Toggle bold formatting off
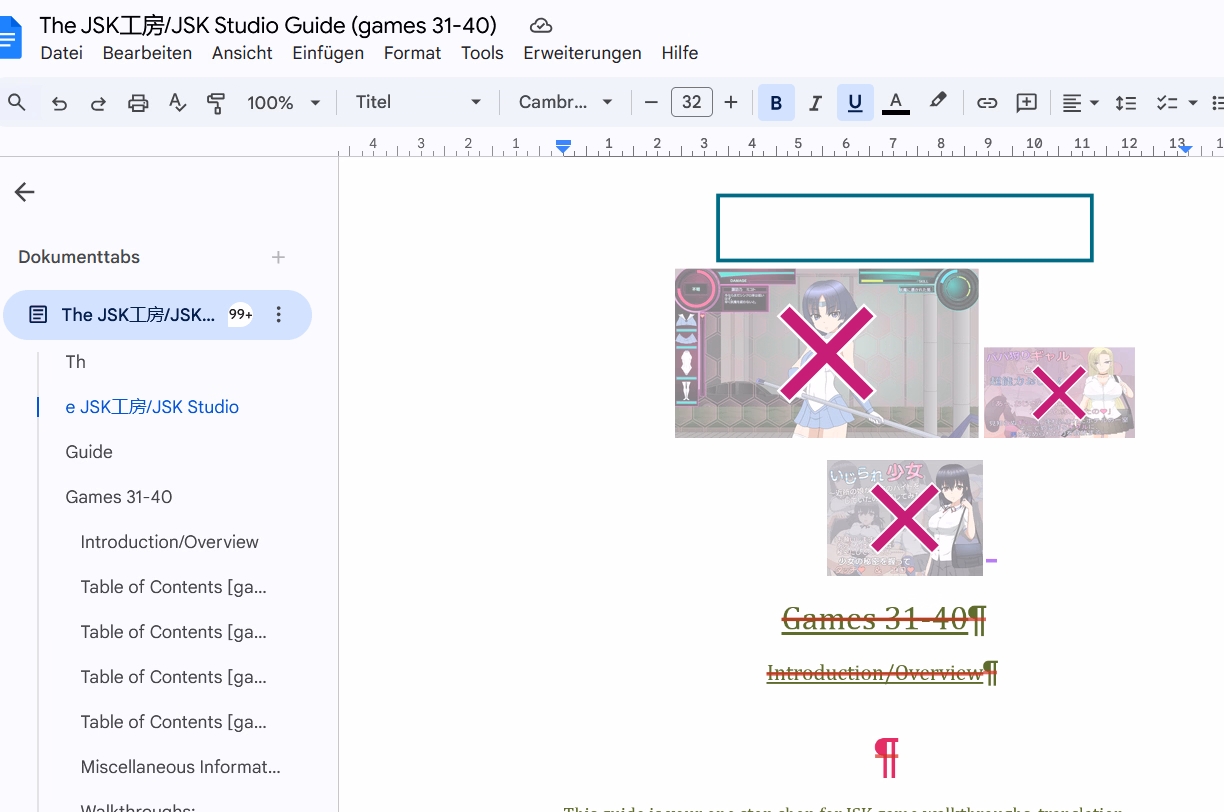Image resolution: width=1224 pixels, height=812 pixels. tap(776, 103)
